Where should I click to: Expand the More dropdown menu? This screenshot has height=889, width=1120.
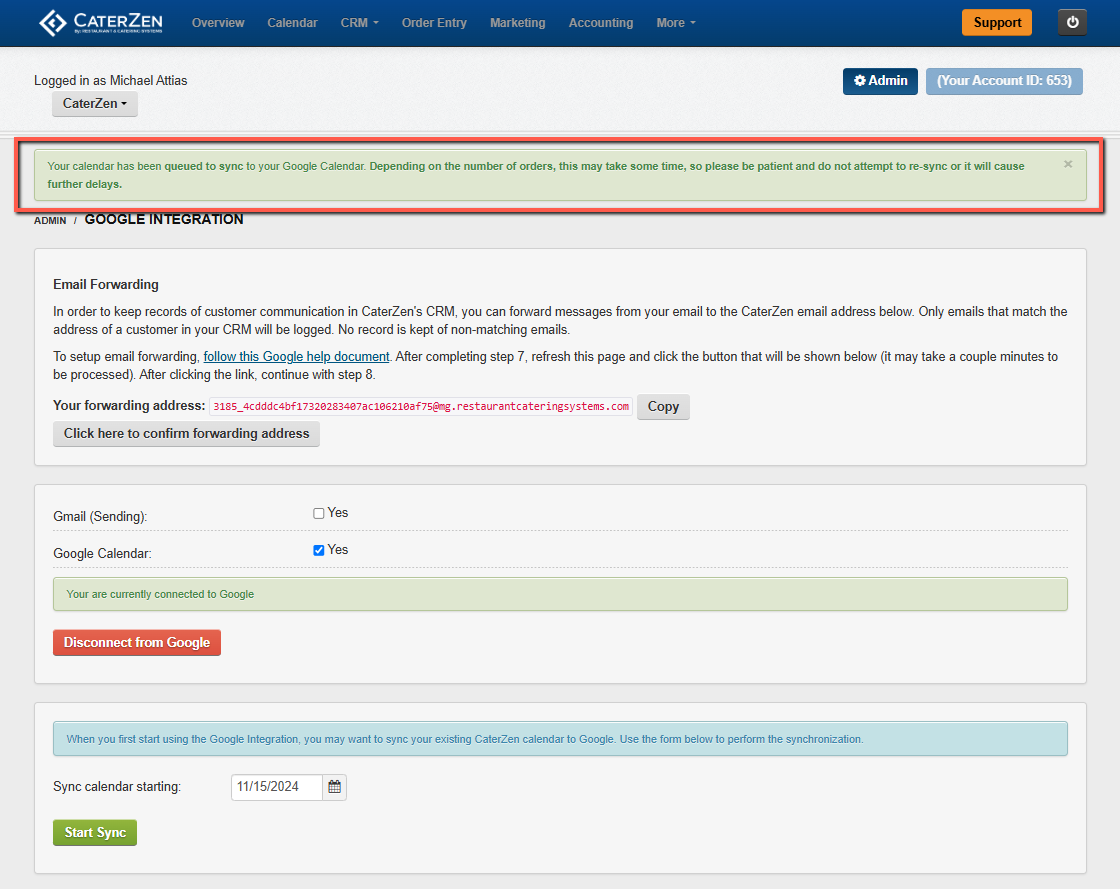pos(676,23)
